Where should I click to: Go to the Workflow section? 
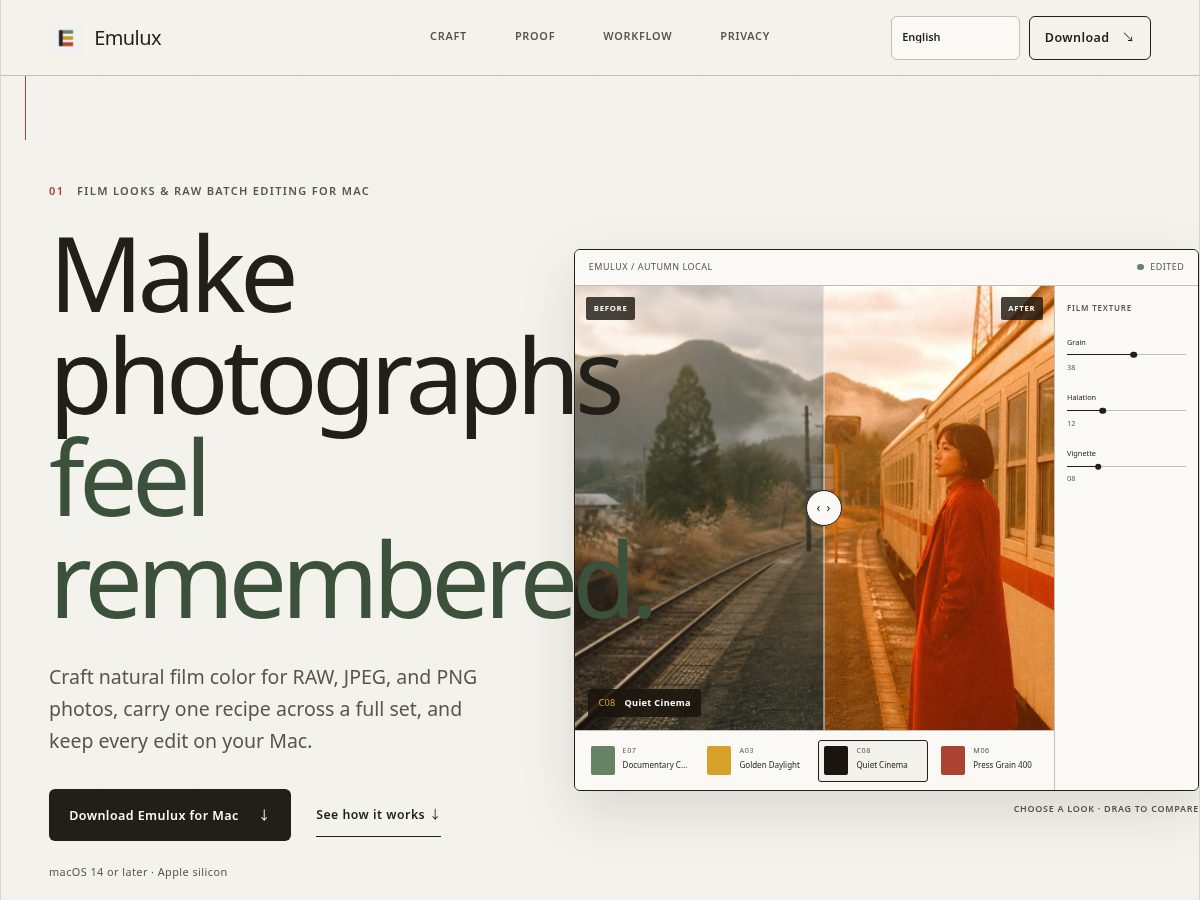pyautogui.click(x=637, y=36)
